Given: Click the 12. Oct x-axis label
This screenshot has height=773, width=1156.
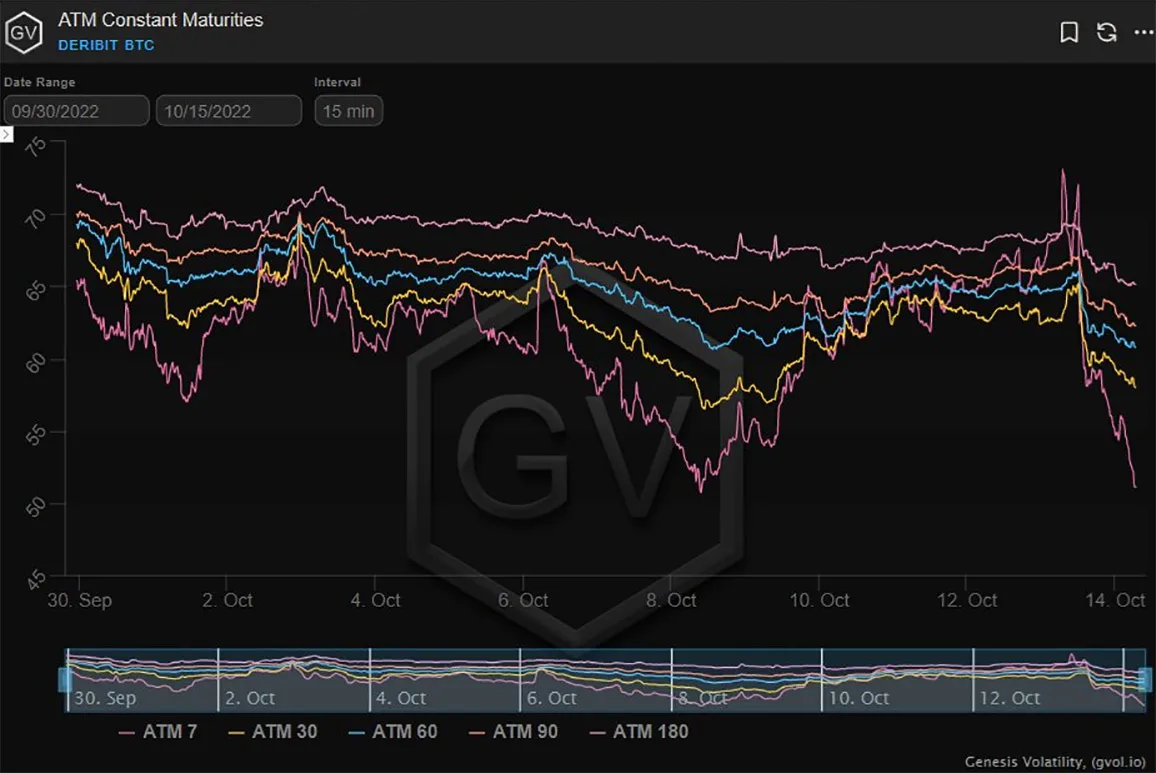Looking at the screenshot, I should [x=967, y=600].
